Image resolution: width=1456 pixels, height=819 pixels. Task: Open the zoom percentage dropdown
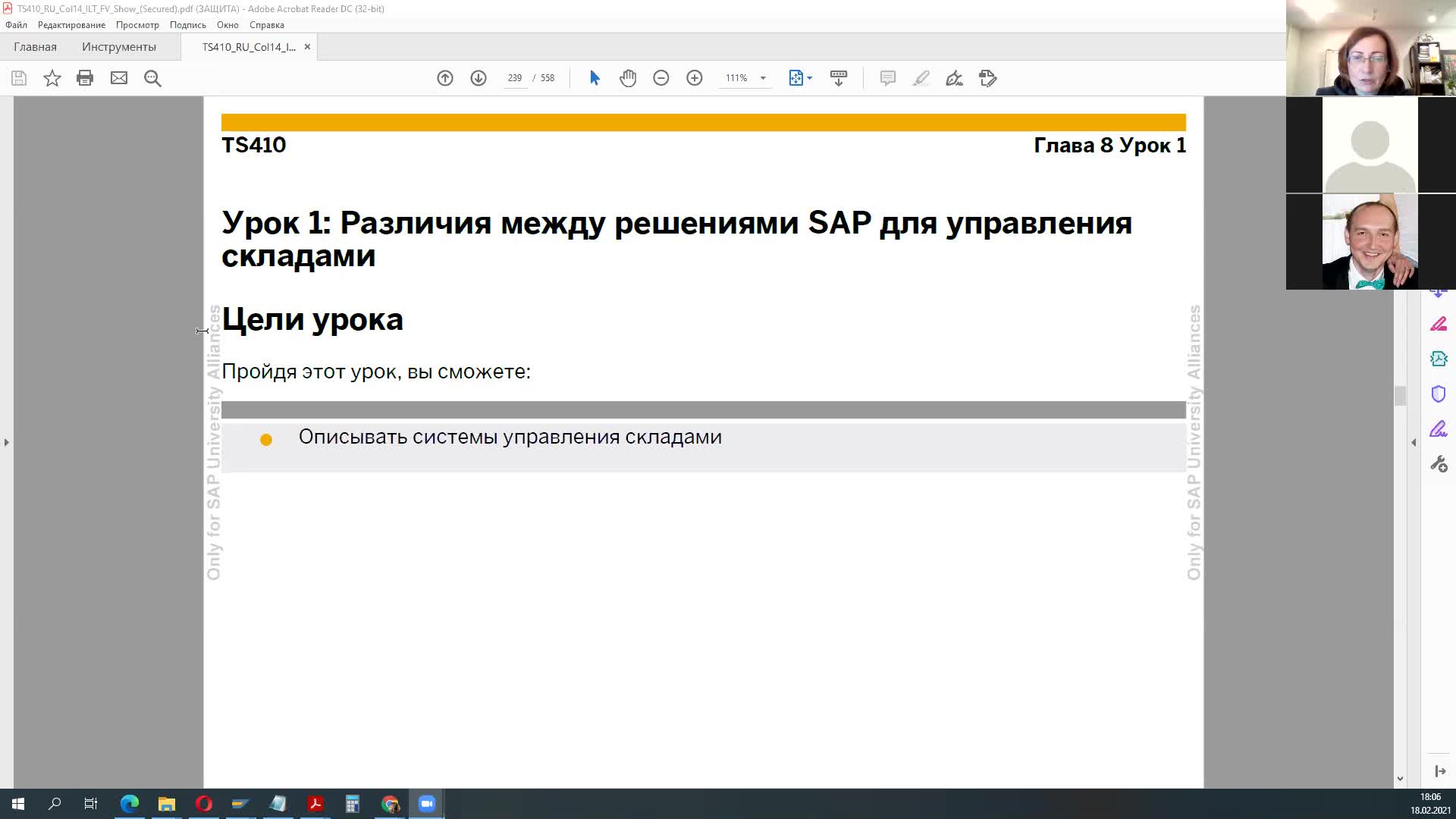point(763,78)
